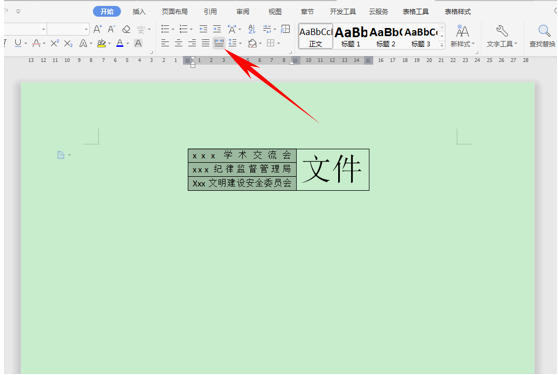558x375 pixels.
Task: Apply the 标题 2 heading style
Action: point(385,36)
